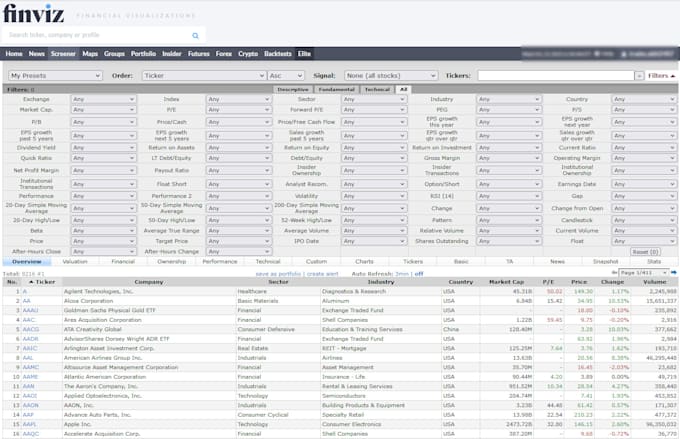Click the Reset (0) button

pyautogui.click(x=646, y=252)
